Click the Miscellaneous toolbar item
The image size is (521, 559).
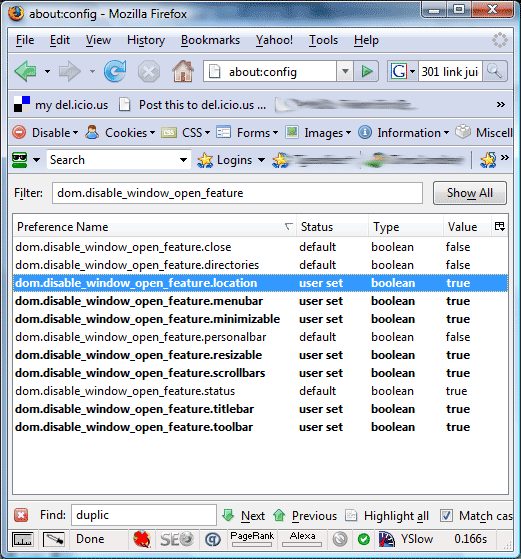pyautogui.click(x=484, y=133)
